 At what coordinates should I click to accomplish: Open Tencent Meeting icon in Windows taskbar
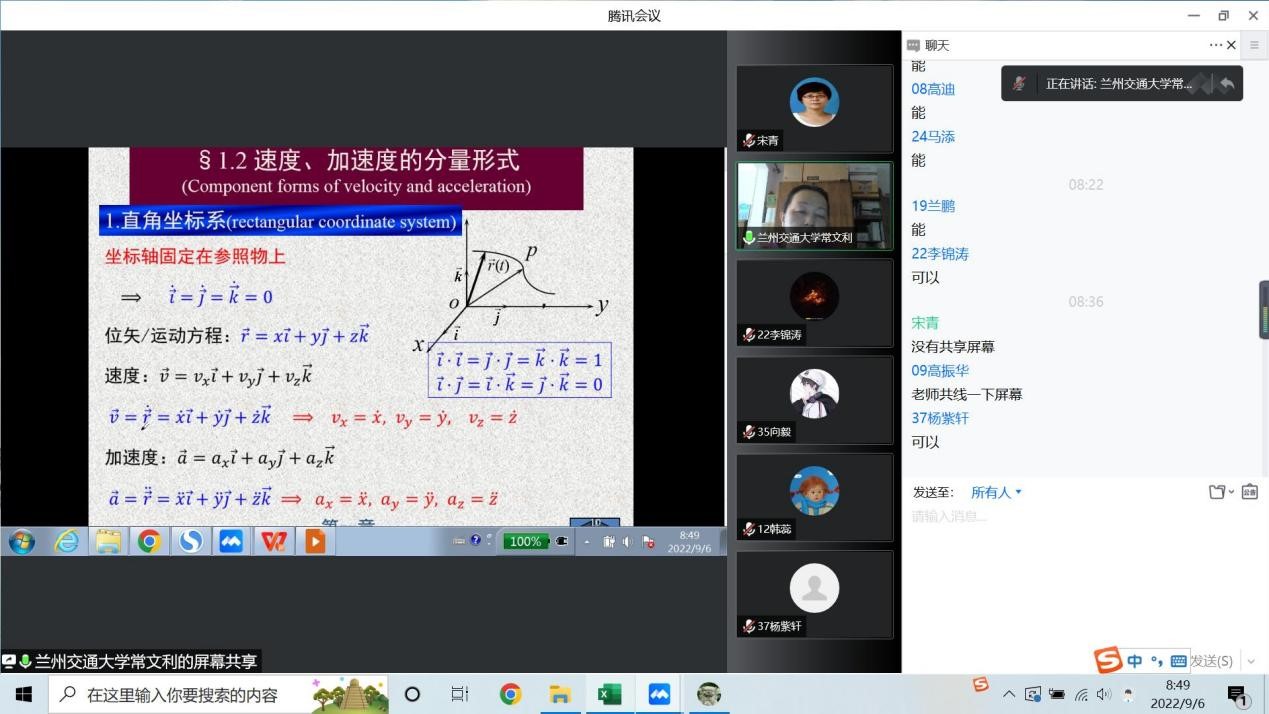coord(659,694)
